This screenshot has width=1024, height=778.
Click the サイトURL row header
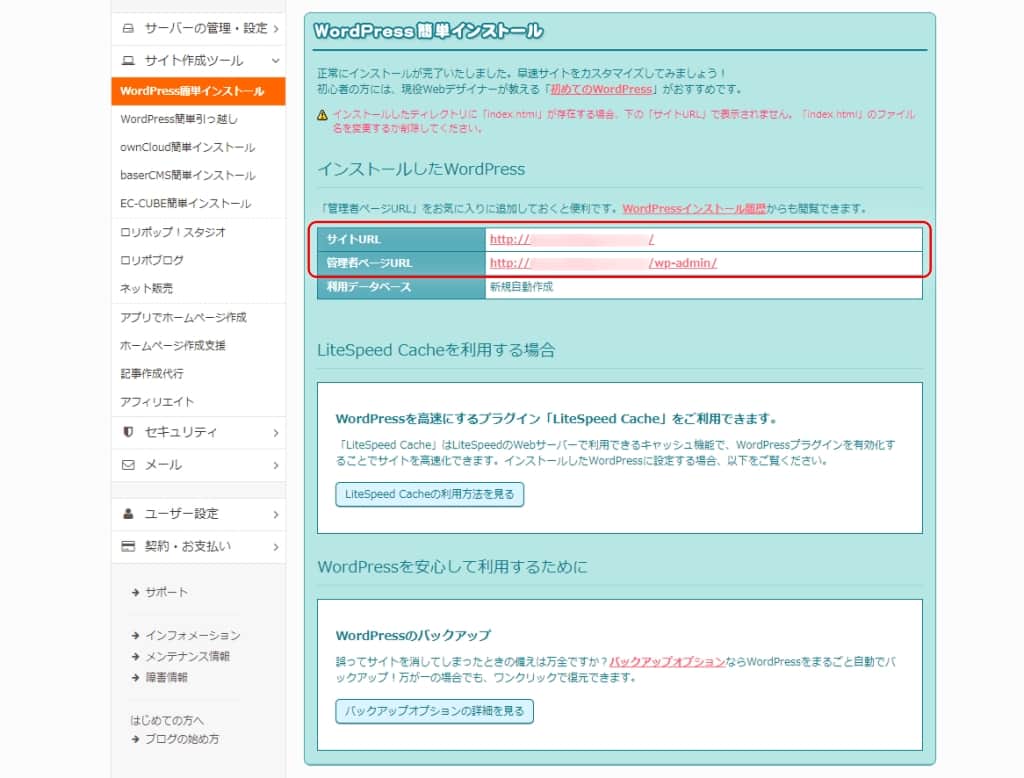point(401,239)
